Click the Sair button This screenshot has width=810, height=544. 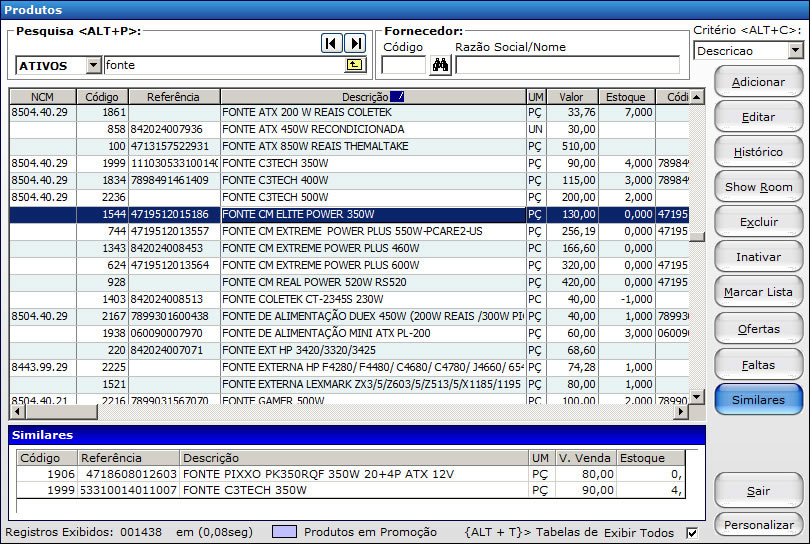coord(758,491)
